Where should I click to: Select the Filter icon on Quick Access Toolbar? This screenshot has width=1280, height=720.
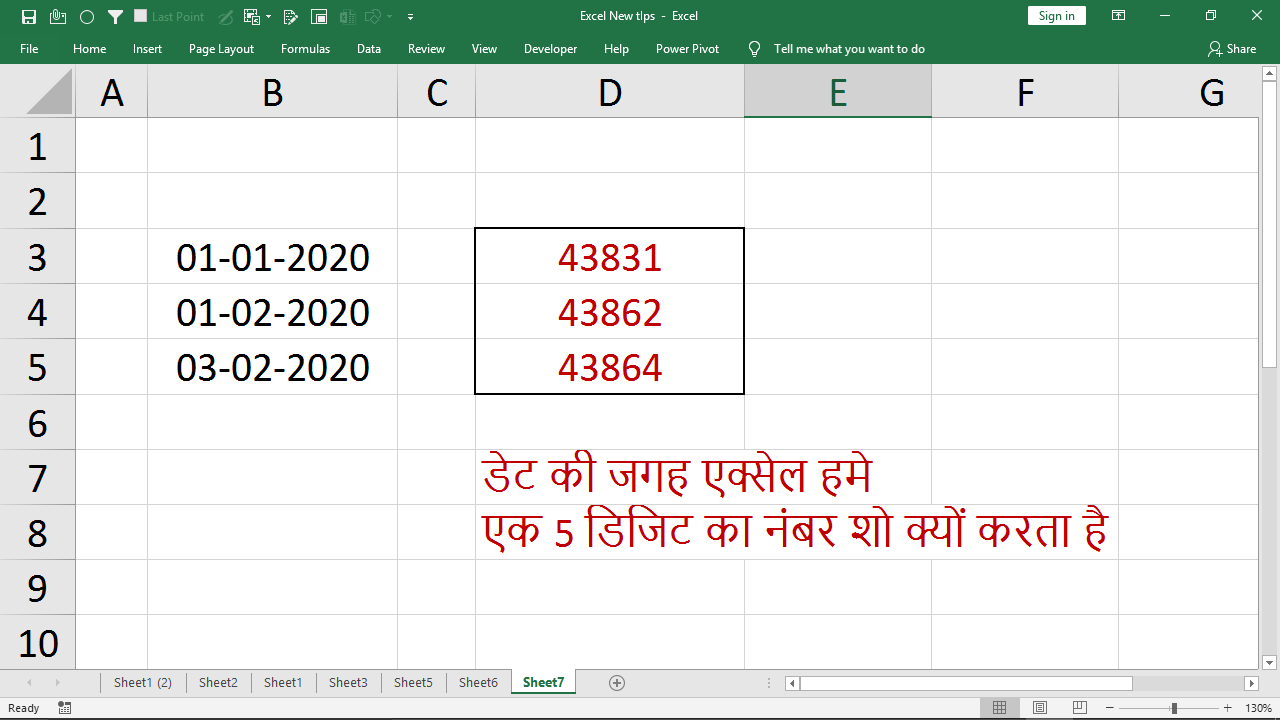(x=115, y=16)
